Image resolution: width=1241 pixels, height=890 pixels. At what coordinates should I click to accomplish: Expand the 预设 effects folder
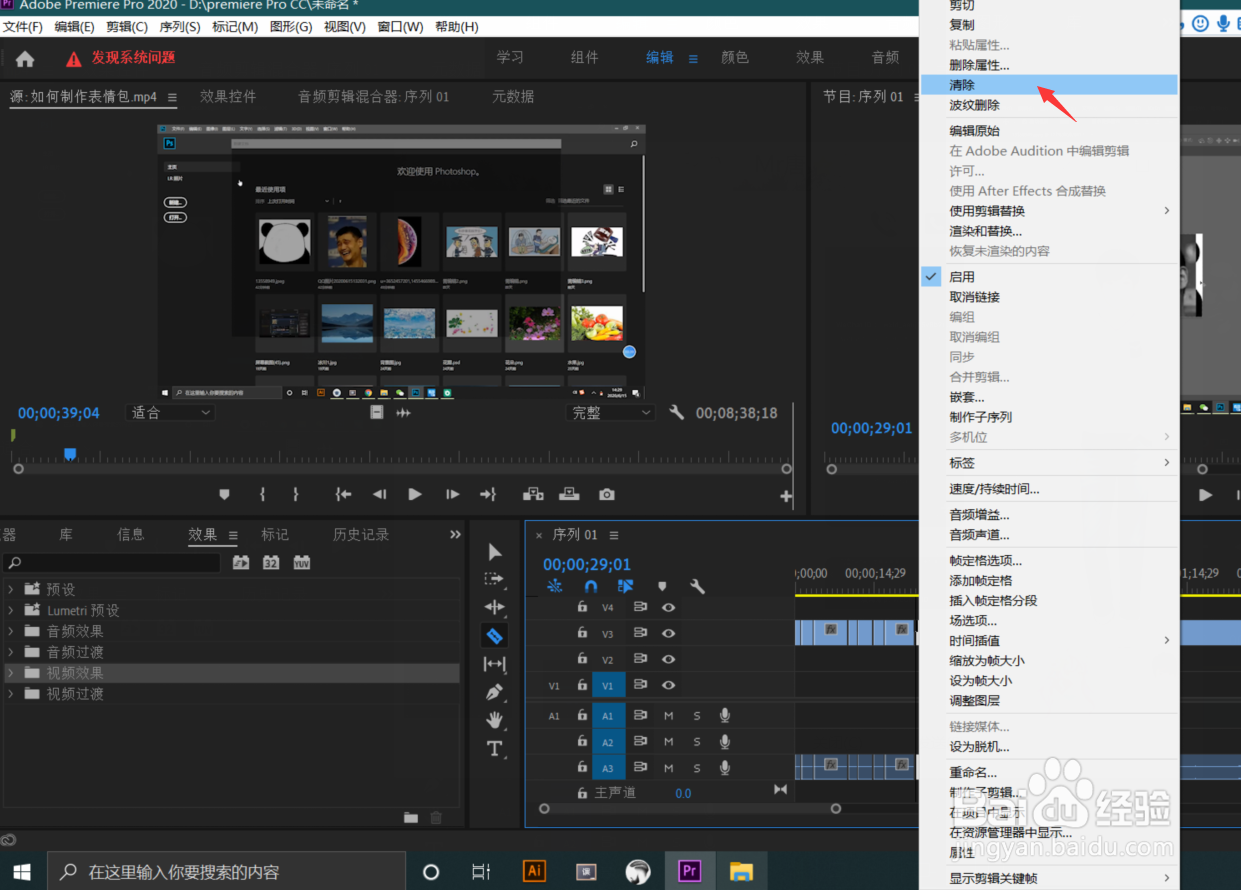(11, 589)
